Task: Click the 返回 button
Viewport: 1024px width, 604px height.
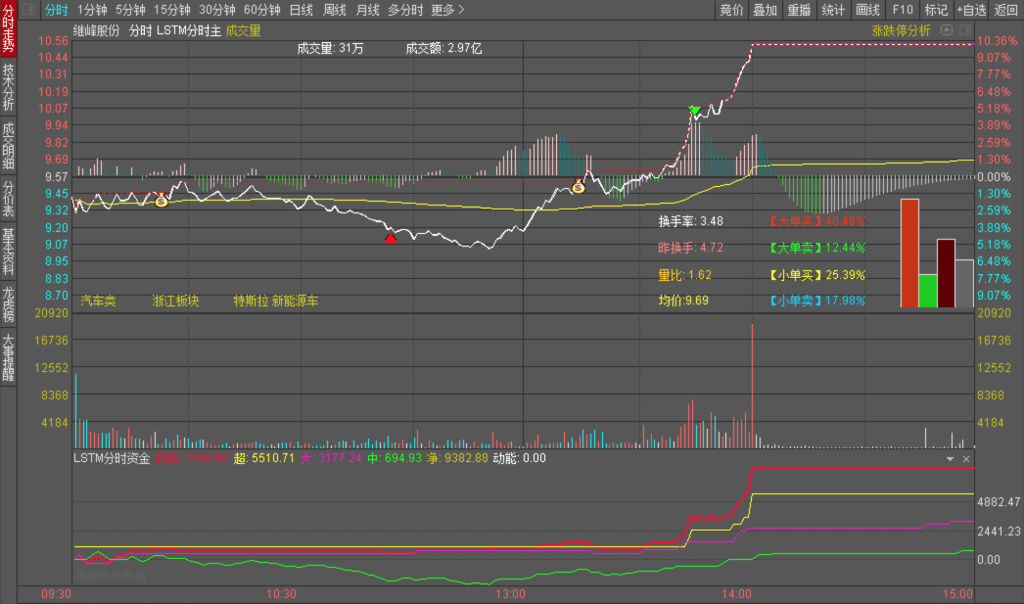Action: [x=1006, y=10]
